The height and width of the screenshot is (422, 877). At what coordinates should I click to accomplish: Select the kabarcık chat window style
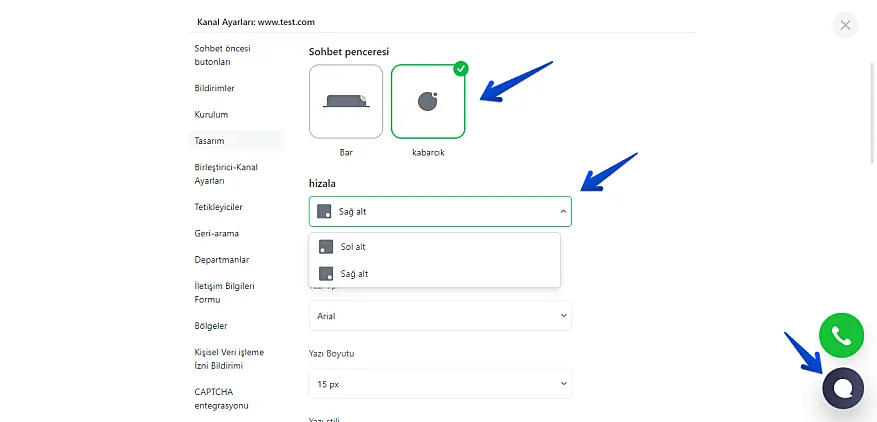[x=428, y=101]
